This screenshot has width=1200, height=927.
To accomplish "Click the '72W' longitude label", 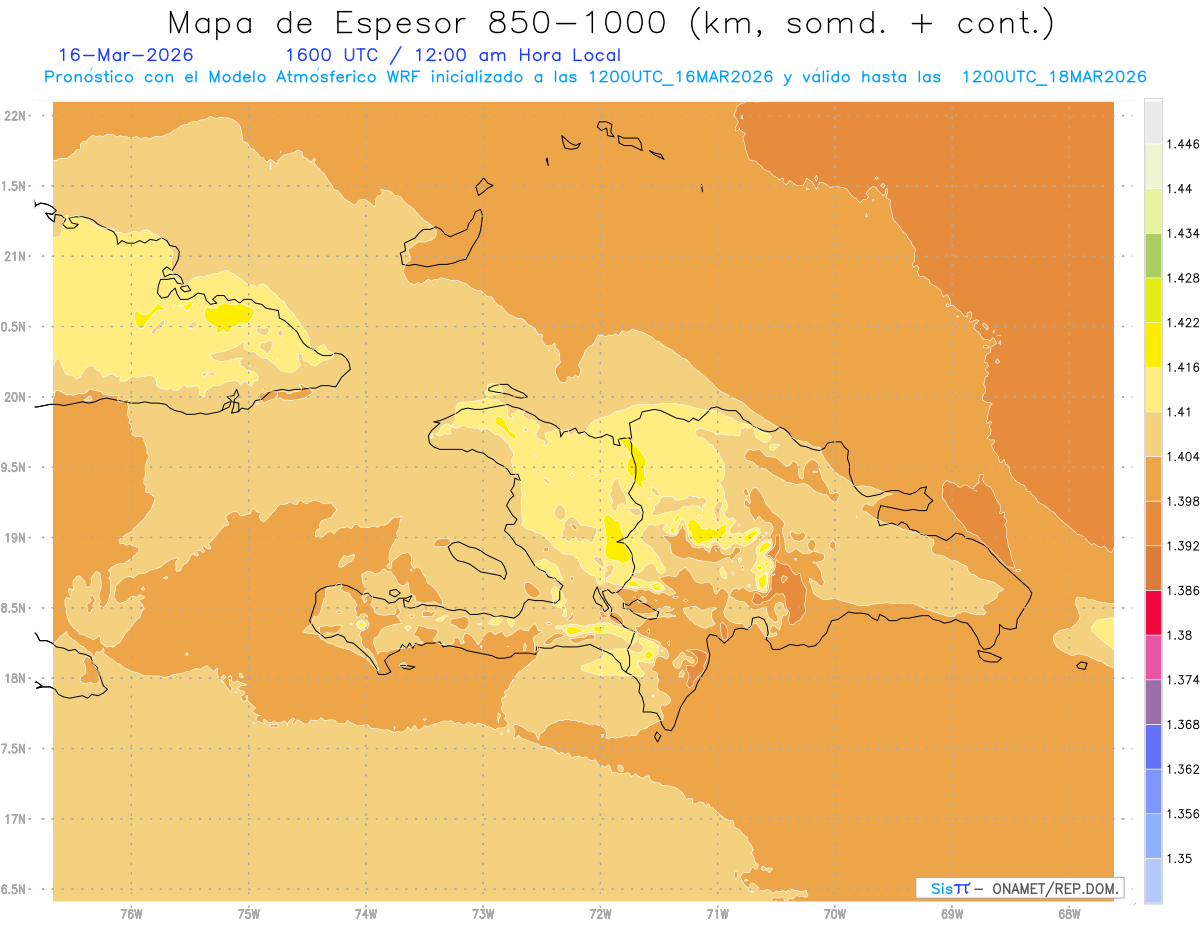I will 600,914.
